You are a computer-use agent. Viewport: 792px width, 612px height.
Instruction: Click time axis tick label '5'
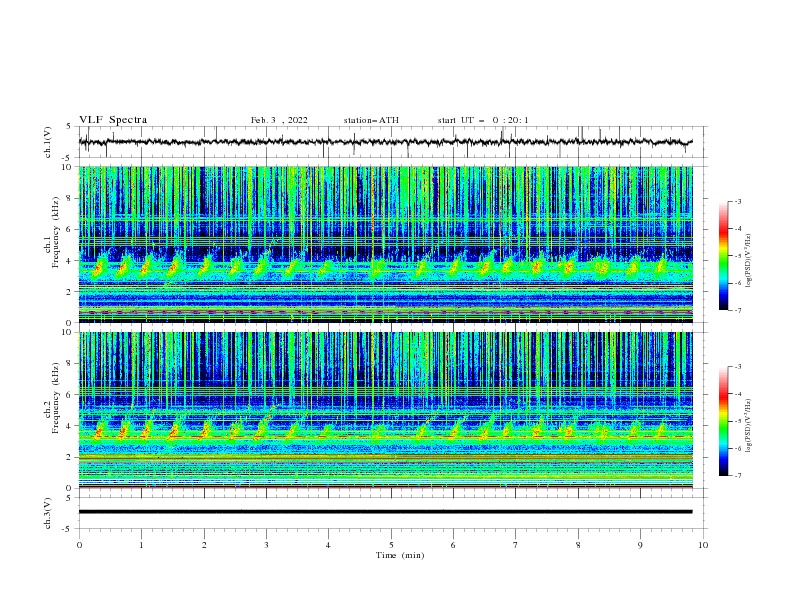[391, 545]
